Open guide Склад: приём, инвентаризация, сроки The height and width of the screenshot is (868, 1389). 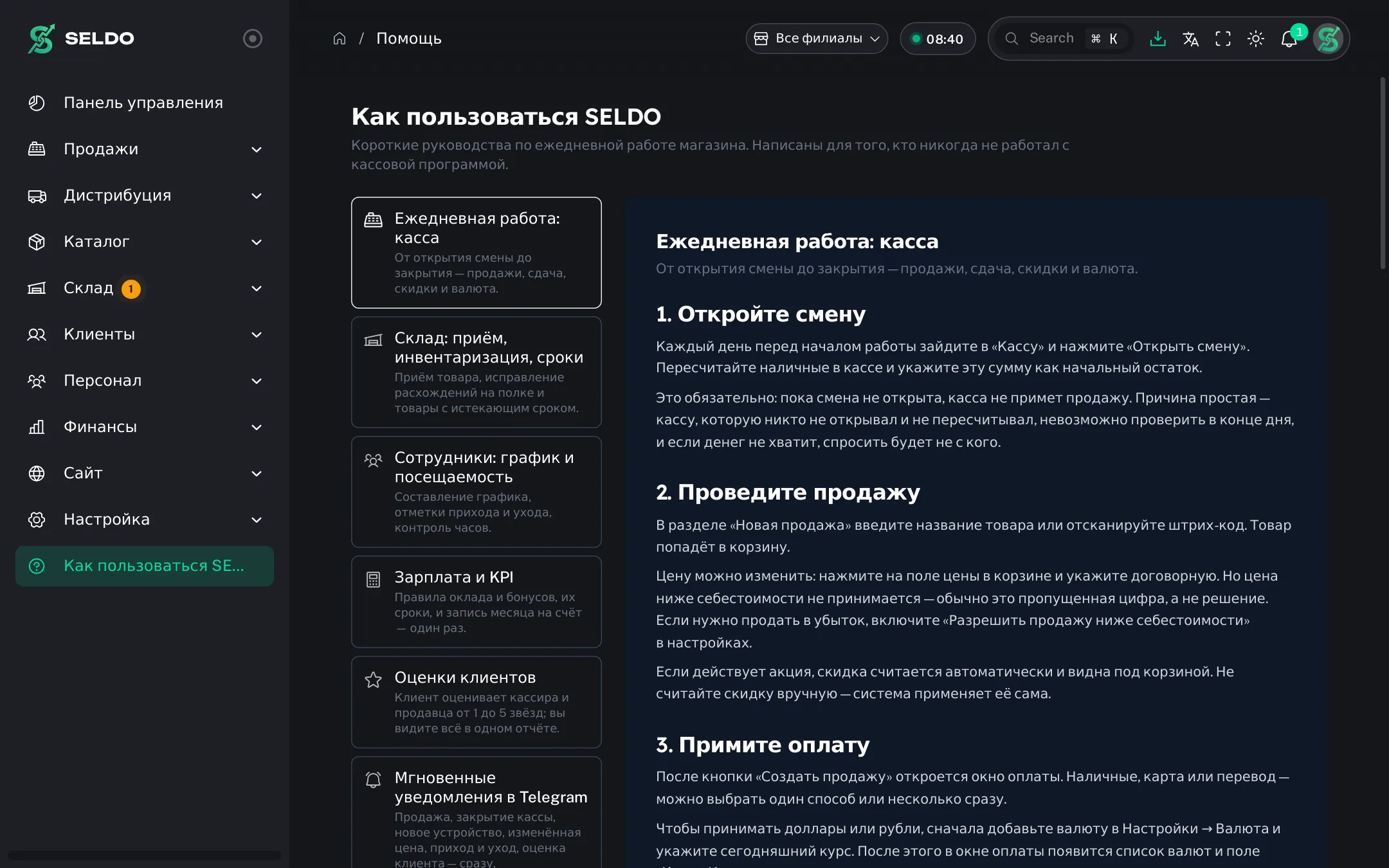[476, 372]
